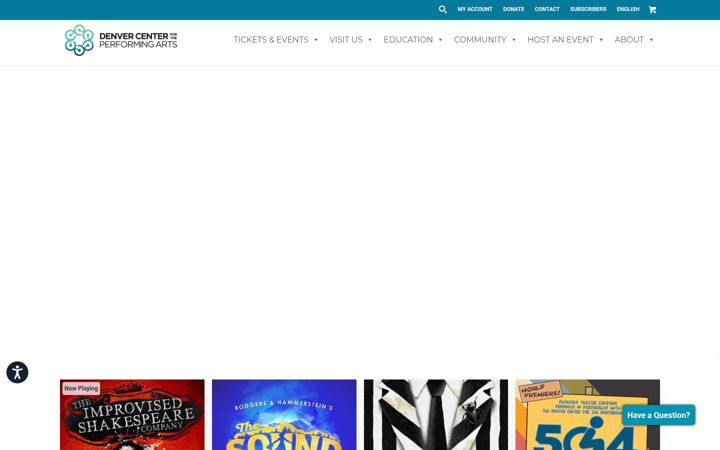Open Education menu
720x450 pixels.
(x=408, y=40)
